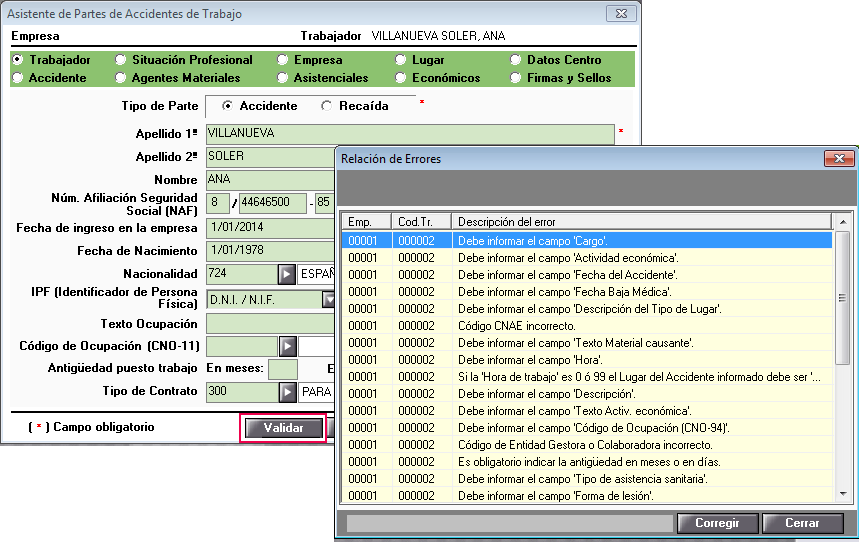Select error 'Debe informar el campo Descripción'
Image resolution: width=859 pixels, height=542 pixels.
click(x=587, y=393)
